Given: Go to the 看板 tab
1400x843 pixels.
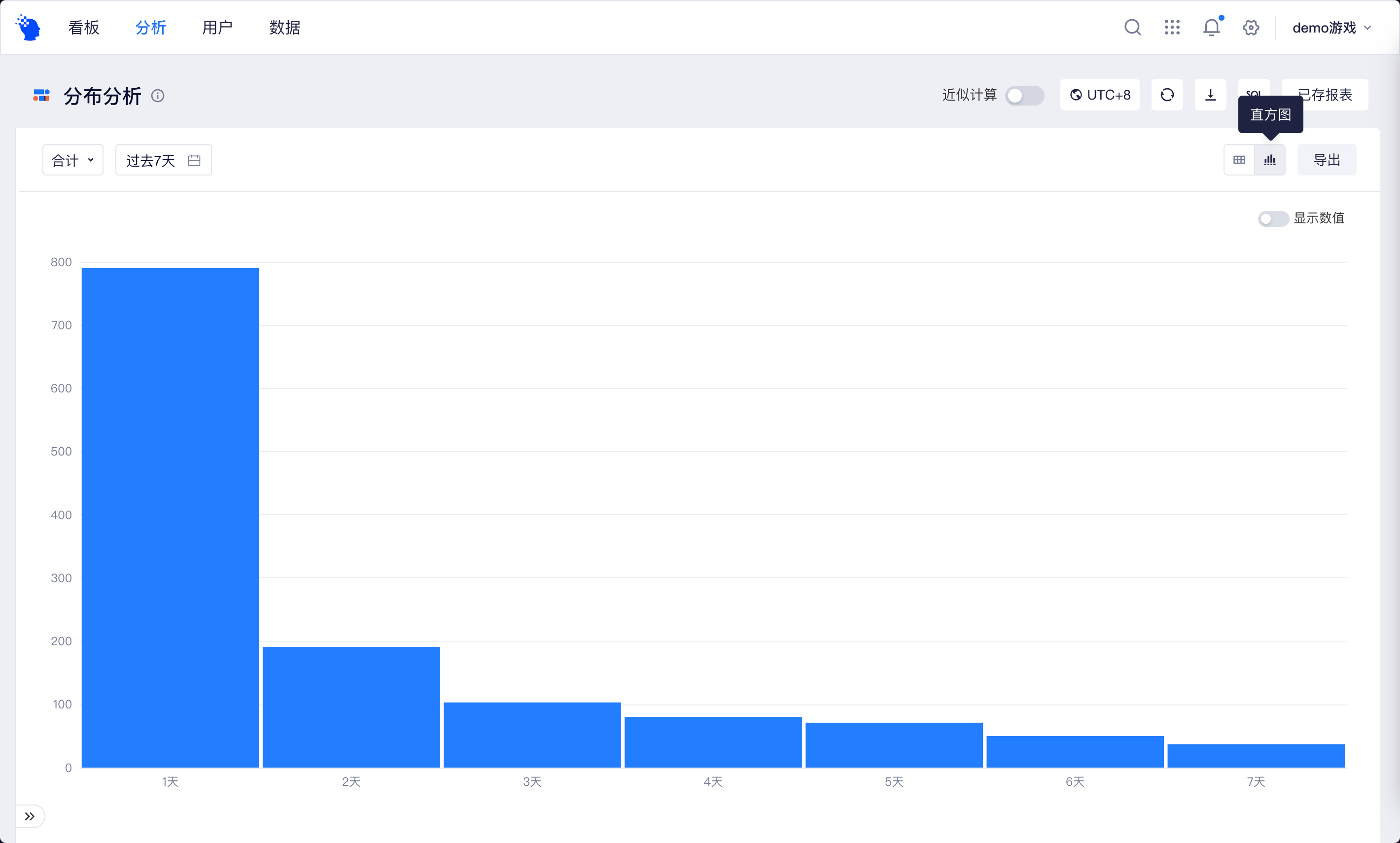Looking at the screenshot, I should coord(83,28).
